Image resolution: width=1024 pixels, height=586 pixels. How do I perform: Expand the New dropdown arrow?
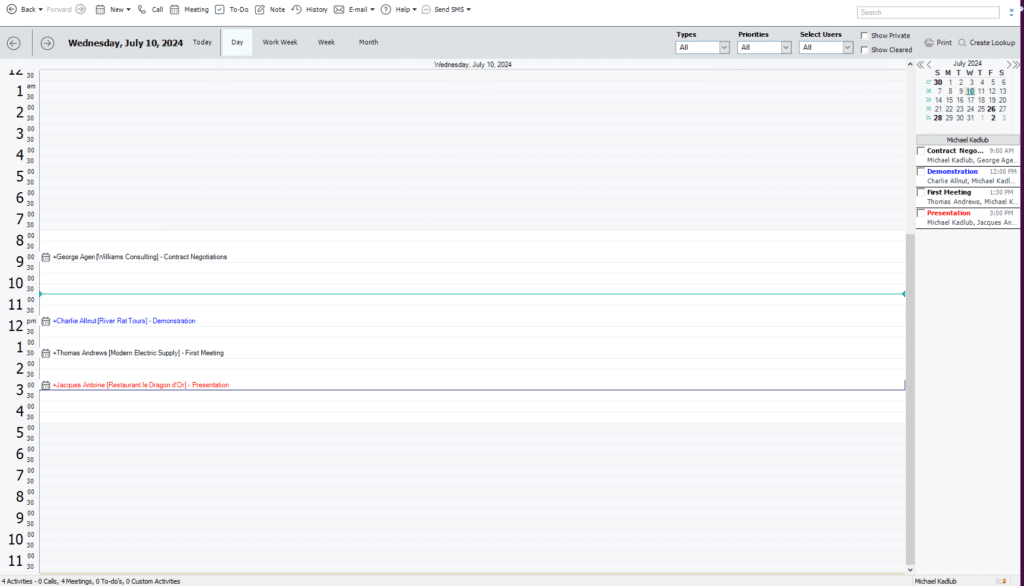click(x=128, y=10)
